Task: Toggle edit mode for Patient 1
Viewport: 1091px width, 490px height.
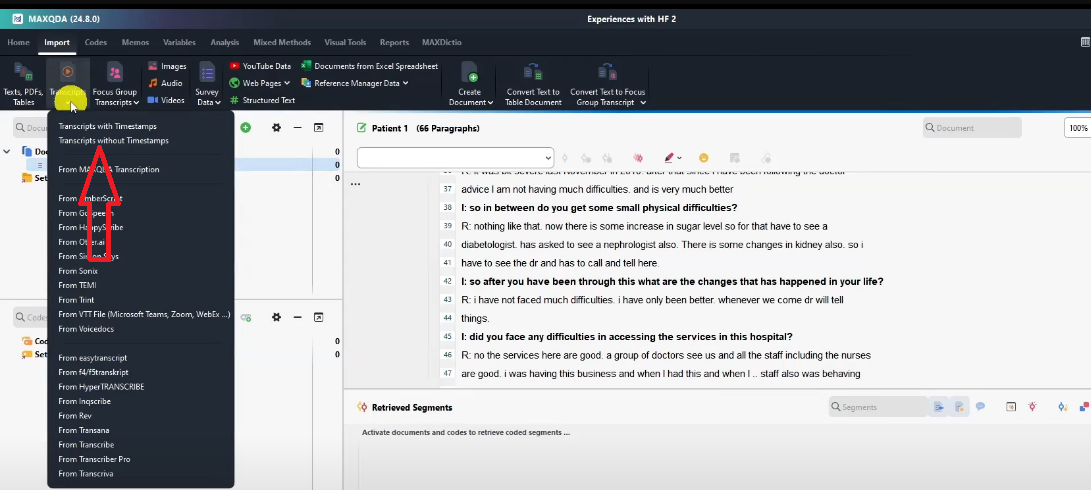Action: [361, 128]
